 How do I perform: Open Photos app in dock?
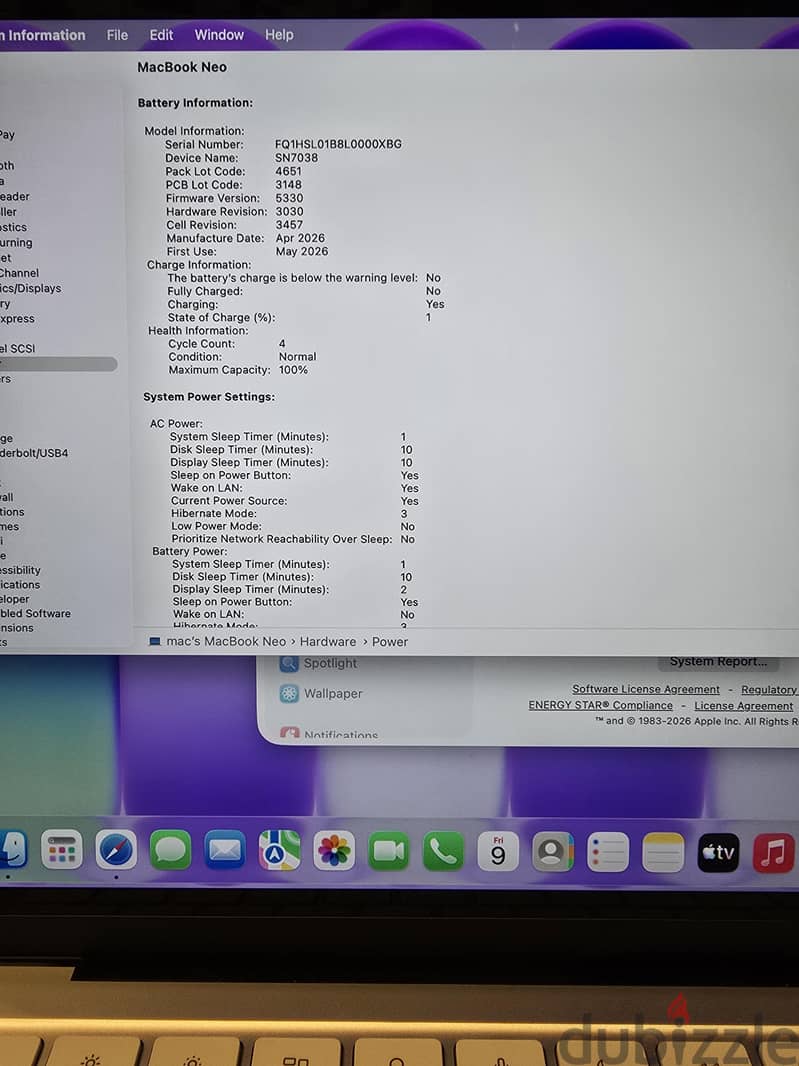click(334, 850)
